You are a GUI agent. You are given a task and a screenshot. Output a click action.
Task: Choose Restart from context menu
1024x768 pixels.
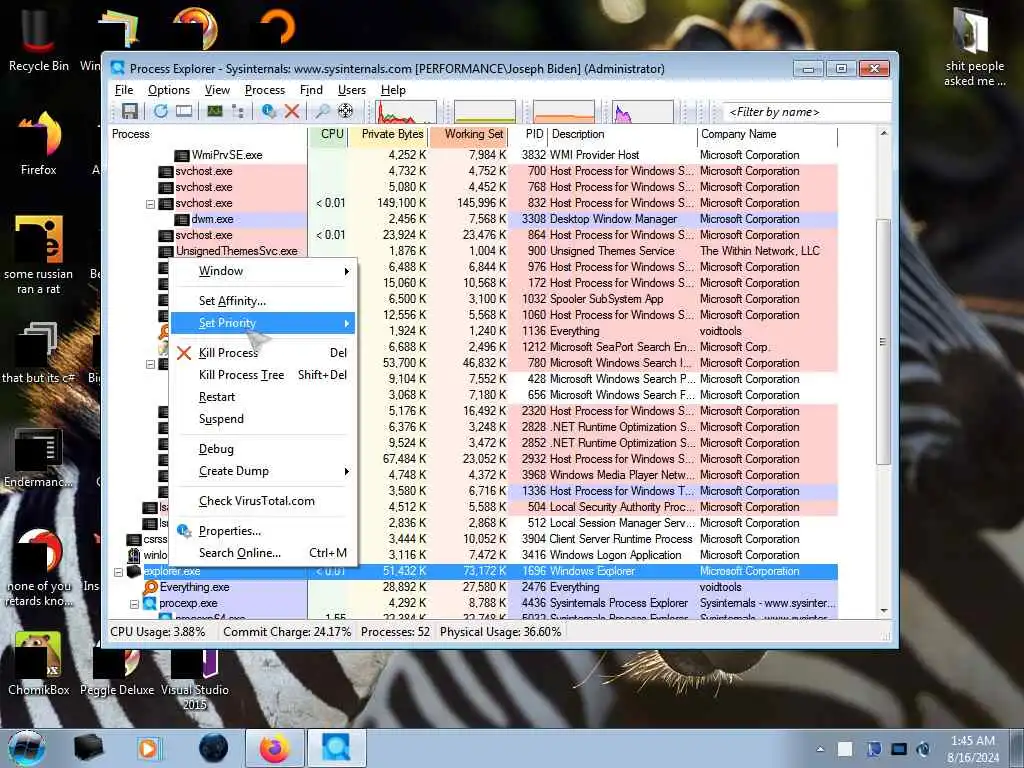click(263, 397)
